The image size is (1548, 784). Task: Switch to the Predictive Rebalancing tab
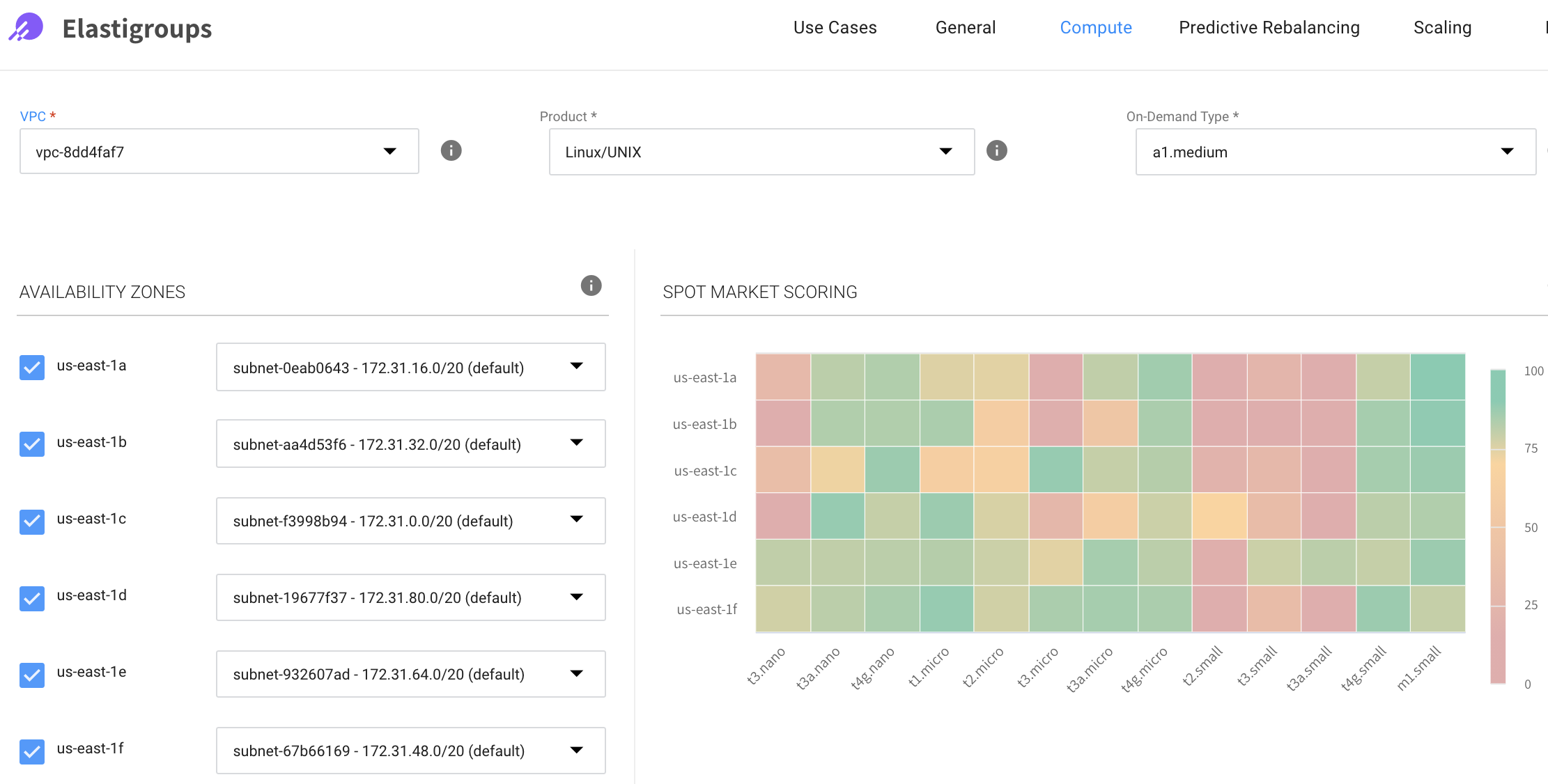pos(1269,28)
